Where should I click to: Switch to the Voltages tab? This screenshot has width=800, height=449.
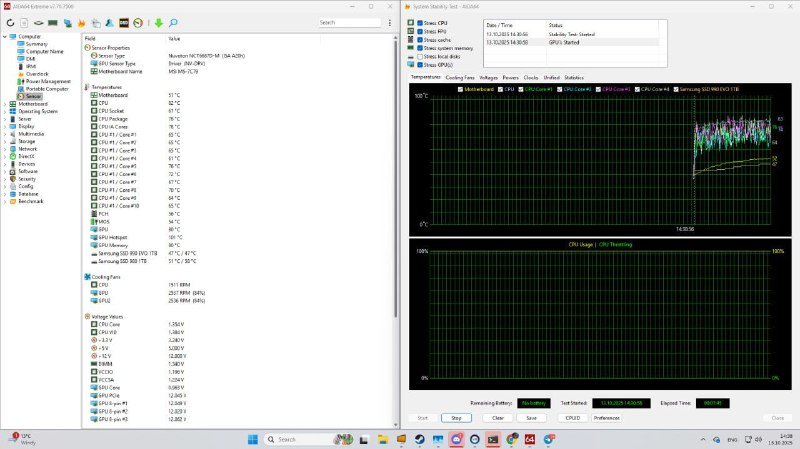click(x=488, y=78)
